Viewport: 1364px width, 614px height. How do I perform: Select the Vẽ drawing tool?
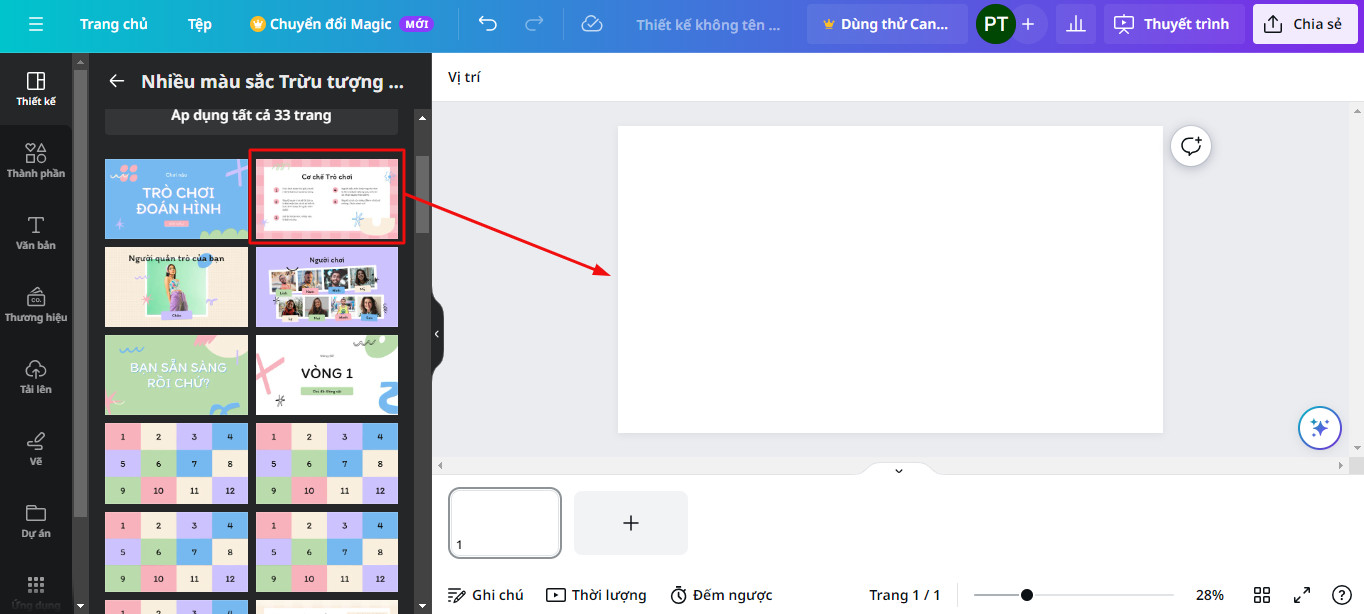[x=36, y=450]
